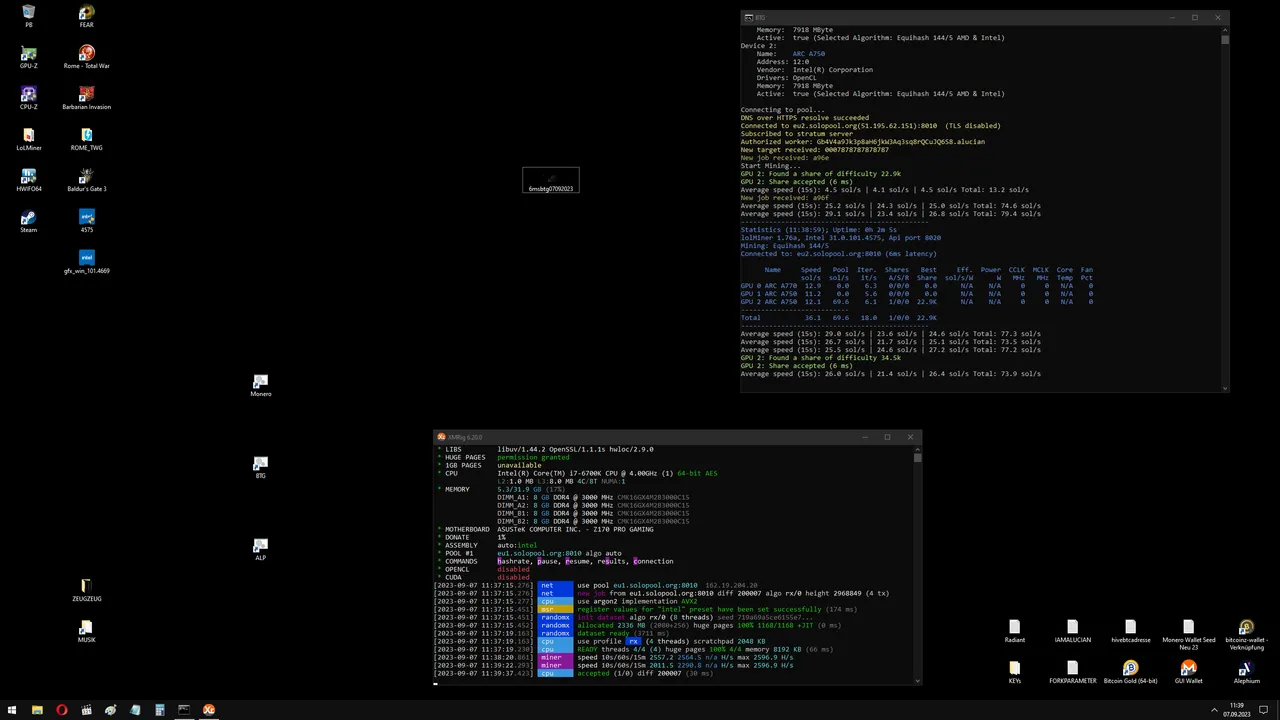This screenshot has height=720, width=1280.
Task: Open the Windows Start menu
Action: coord(12,710)
